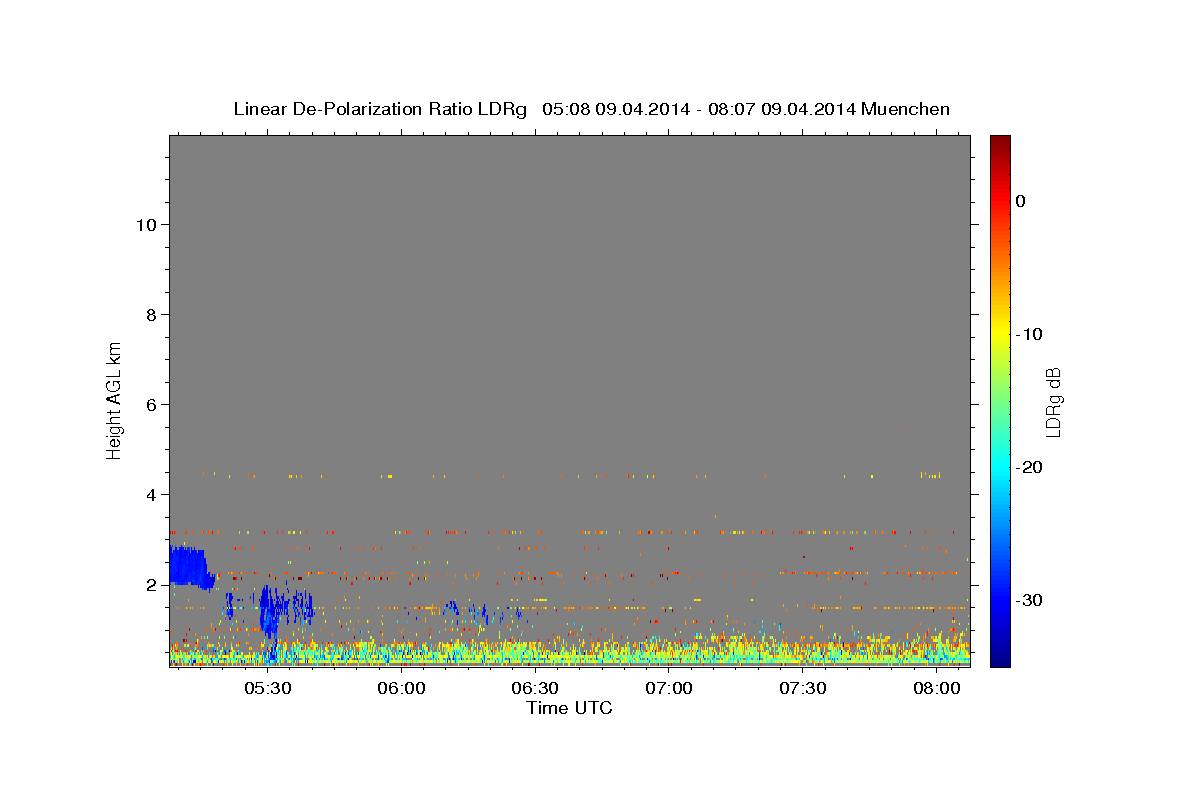Click the 'LDRg dB' colorbar label
1200x800 pixels.
[x=1053, y=402]
